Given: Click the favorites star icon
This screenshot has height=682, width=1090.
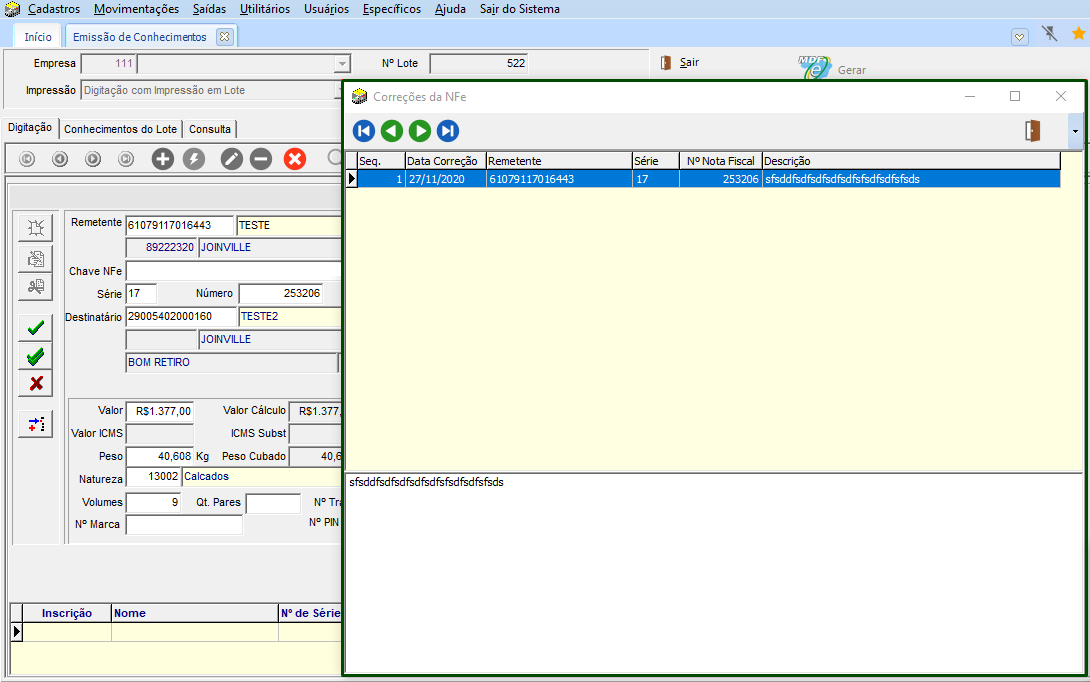Looking at the screenshot, I should 1079,33.
